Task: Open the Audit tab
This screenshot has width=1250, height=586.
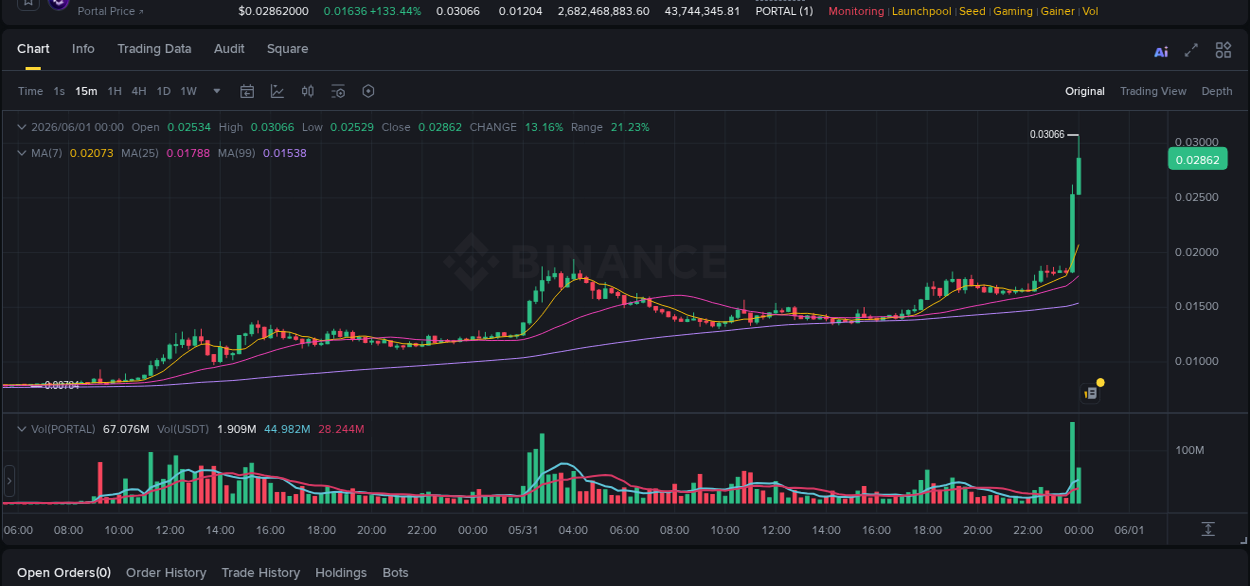Action: click(x=229, y=49)
